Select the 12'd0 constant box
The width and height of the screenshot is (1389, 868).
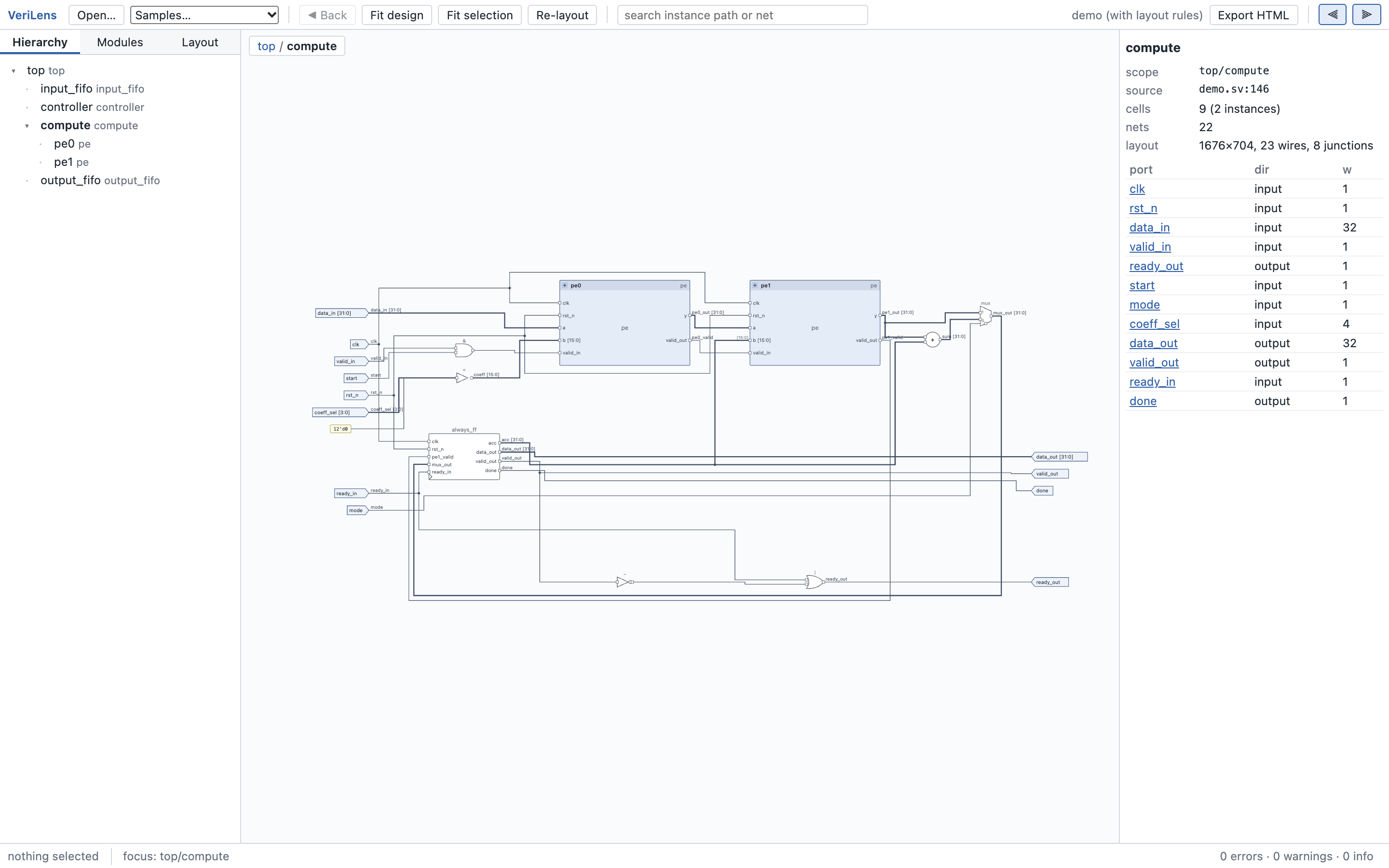click(x=340, y=429)
